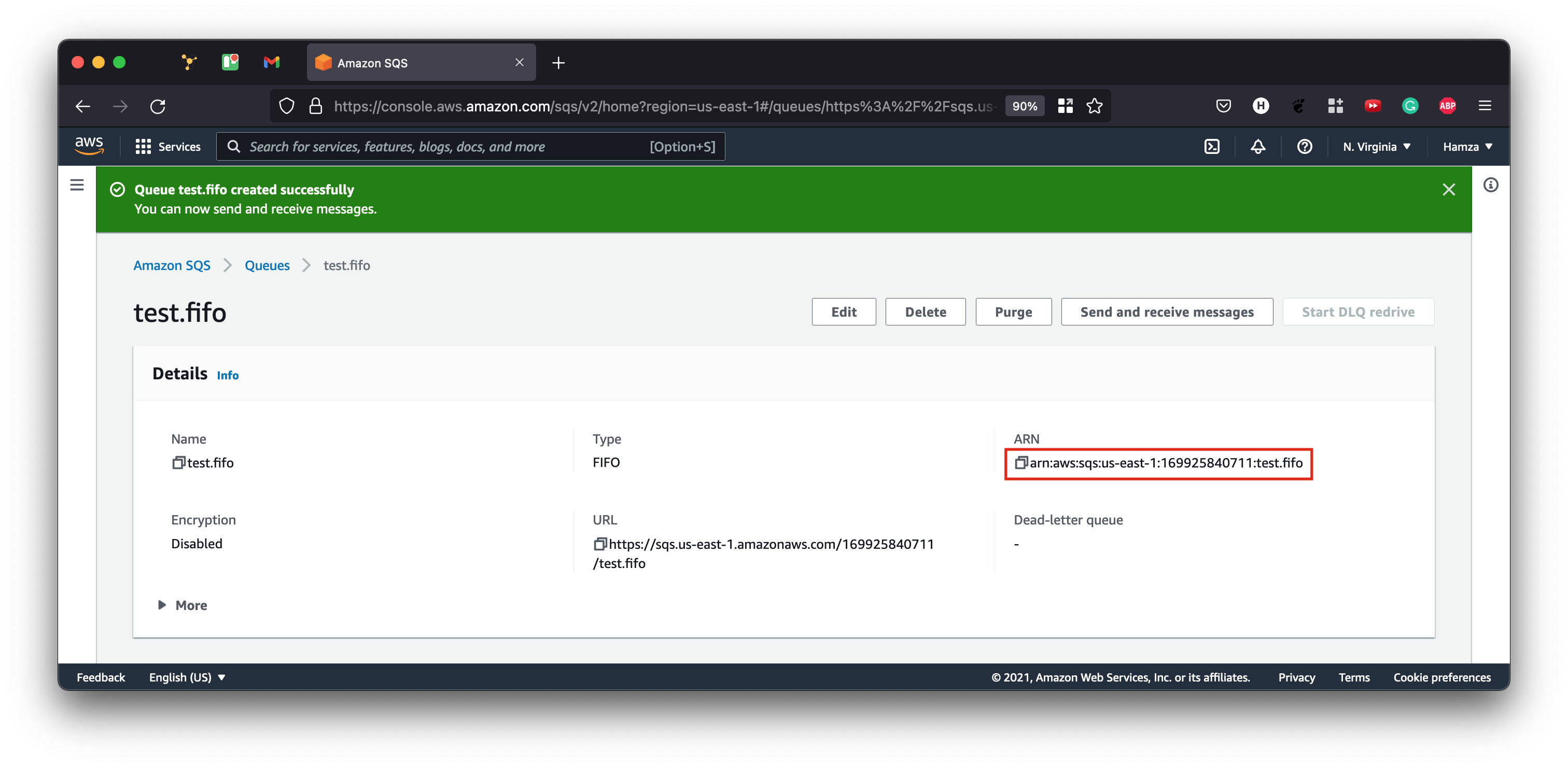Open AWS CloudShell icon in header
Image resolution: width=1568 pixels, height=767 pixels.
1211,147
